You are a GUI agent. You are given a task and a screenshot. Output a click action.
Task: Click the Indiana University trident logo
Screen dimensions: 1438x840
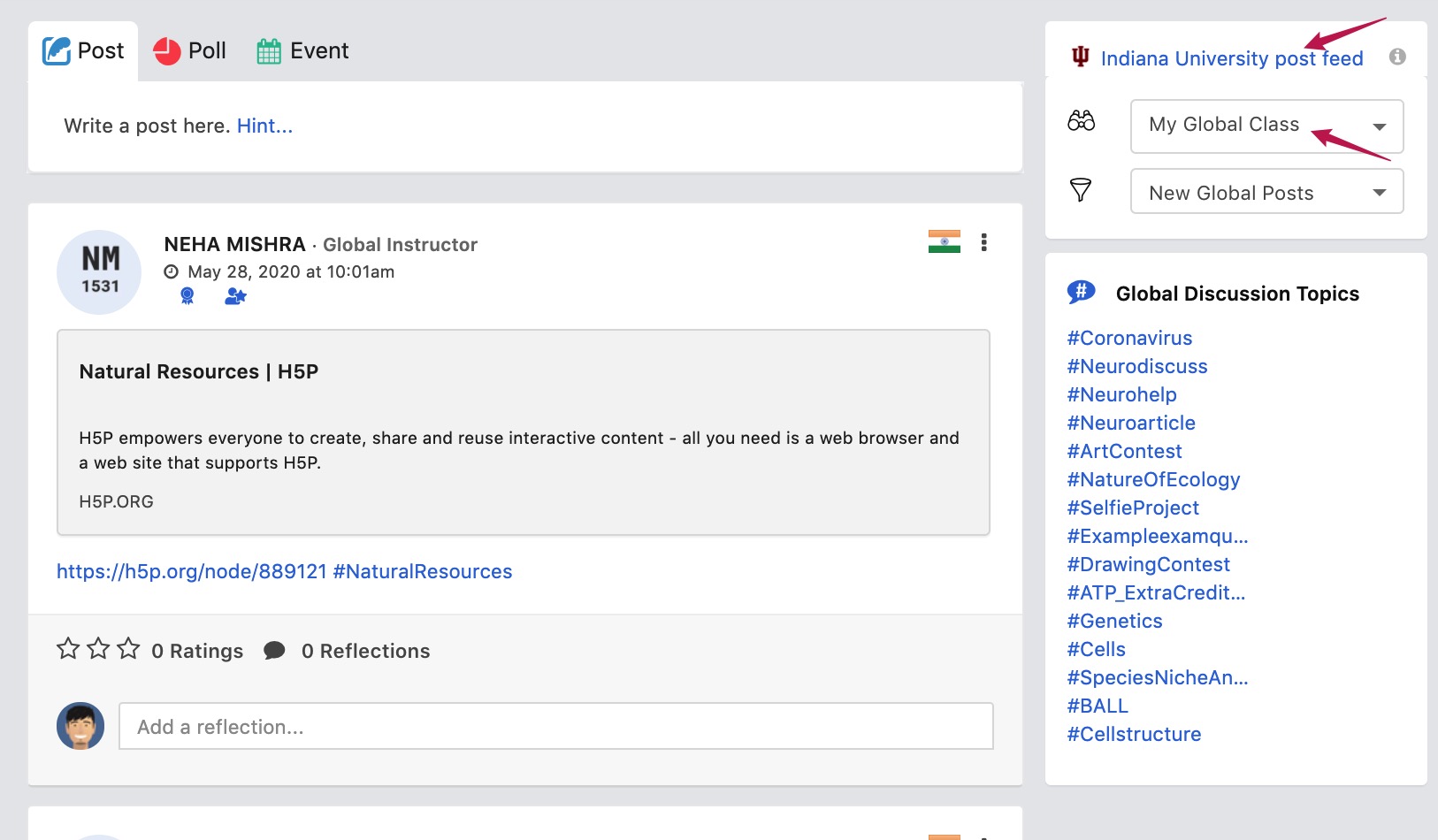[x=1080, y=57]
